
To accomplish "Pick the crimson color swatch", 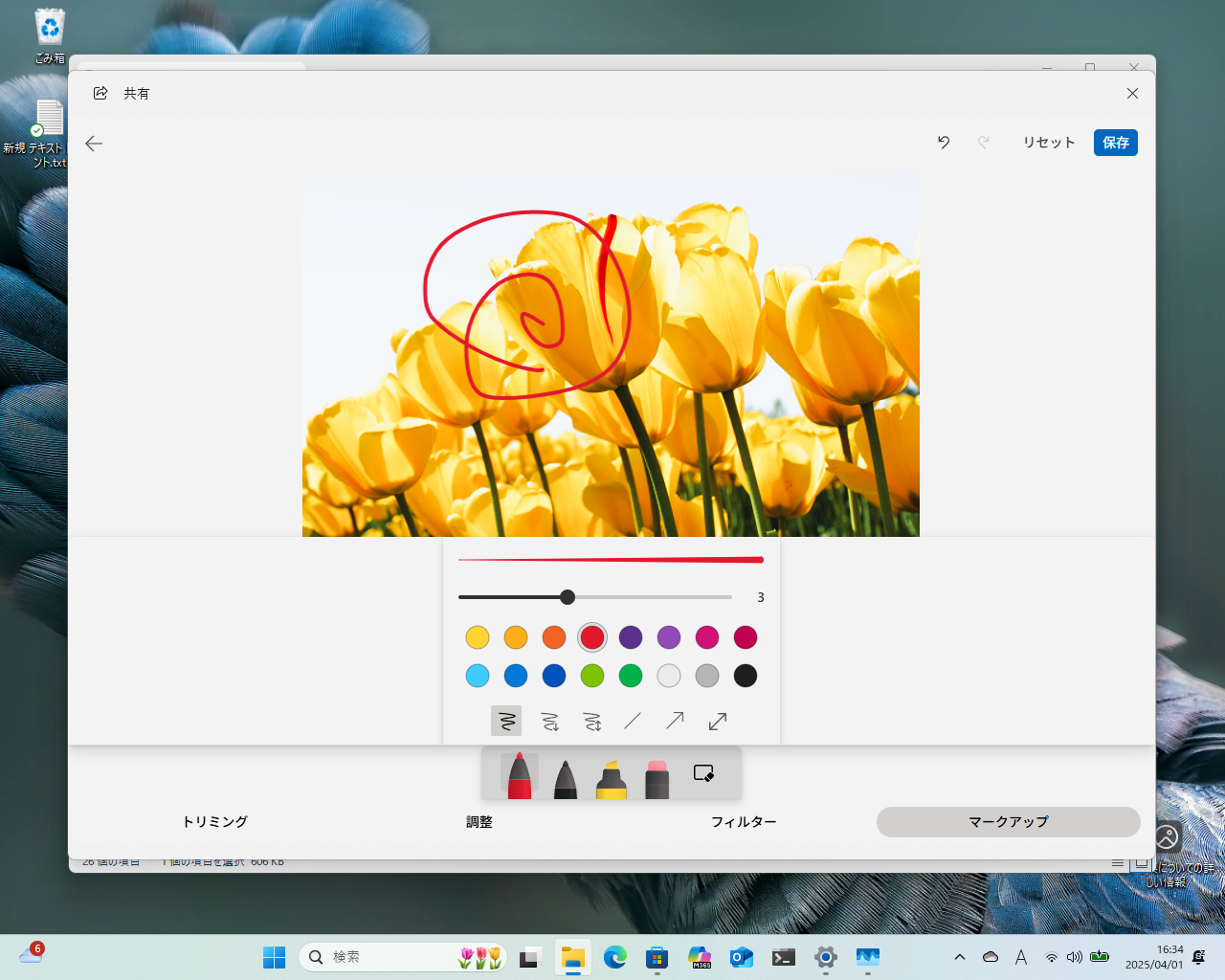I will (746, 637).
